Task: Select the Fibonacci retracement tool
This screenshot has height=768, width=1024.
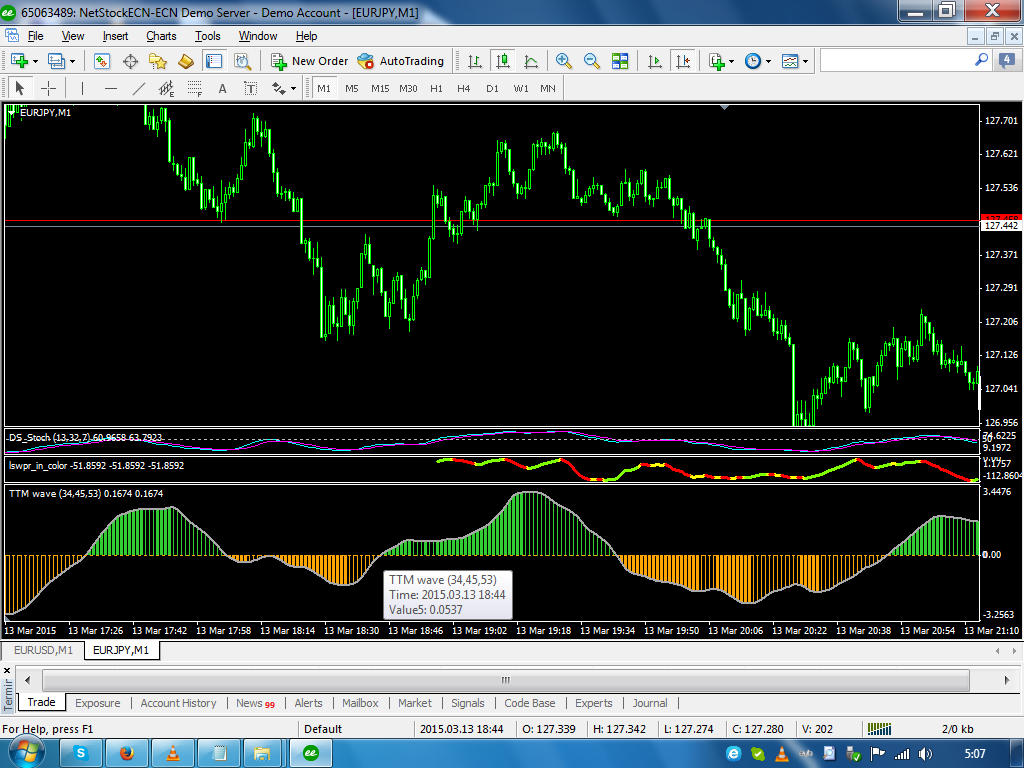Action: pyautogui.click(x=194, y=88)
